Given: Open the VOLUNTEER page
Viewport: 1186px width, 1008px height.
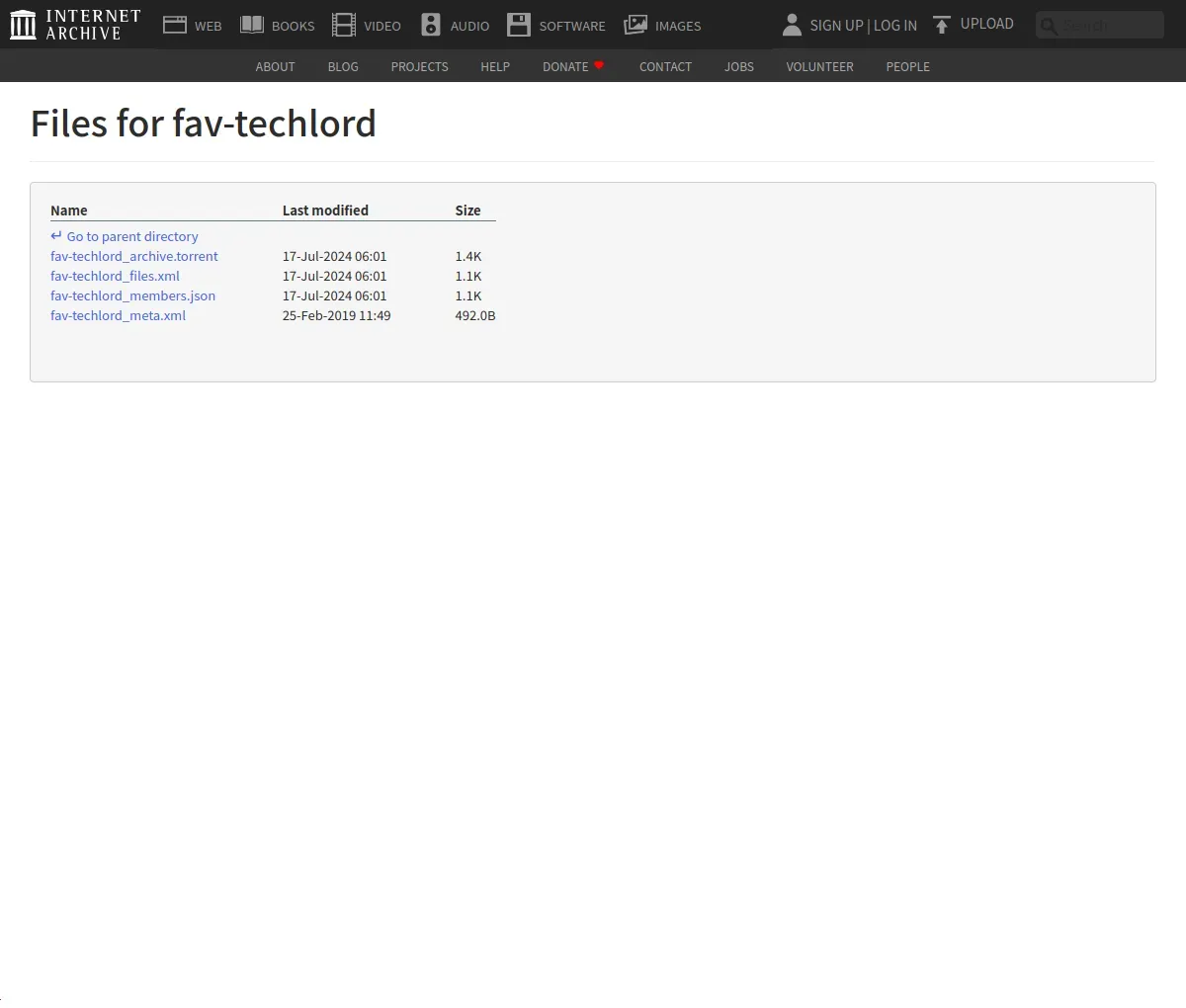Looking at the screenshot, I should (819, 67).
